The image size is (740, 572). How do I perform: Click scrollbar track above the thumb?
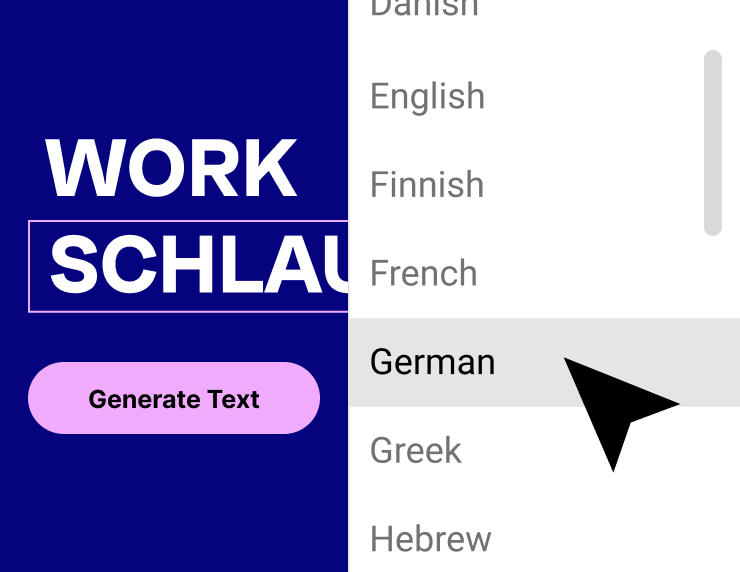point(713,24)
